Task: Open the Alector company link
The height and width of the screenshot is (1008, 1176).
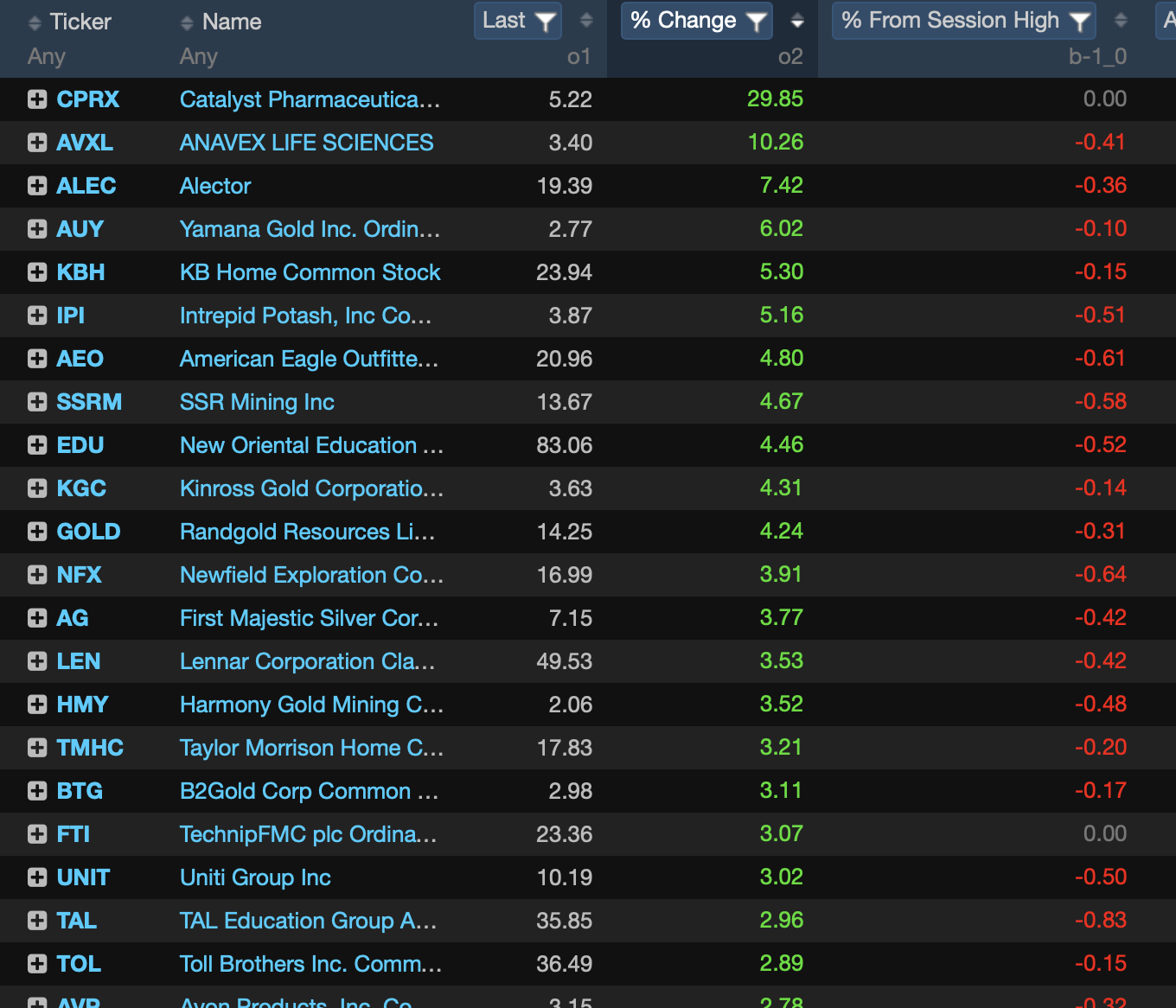Action: (x=215, y=186)
